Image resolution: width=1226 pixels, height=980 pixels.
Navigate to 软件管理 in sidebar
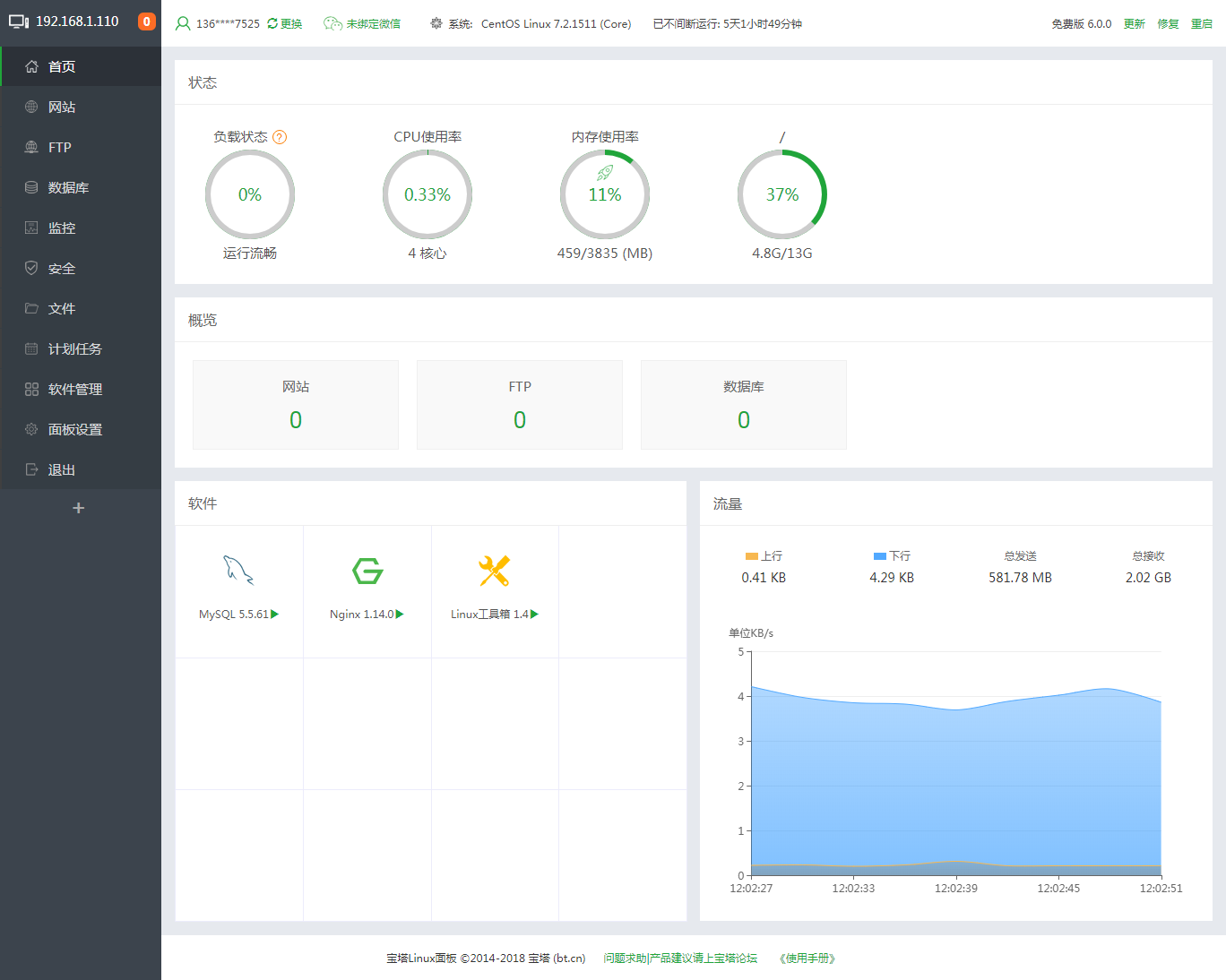81,389
